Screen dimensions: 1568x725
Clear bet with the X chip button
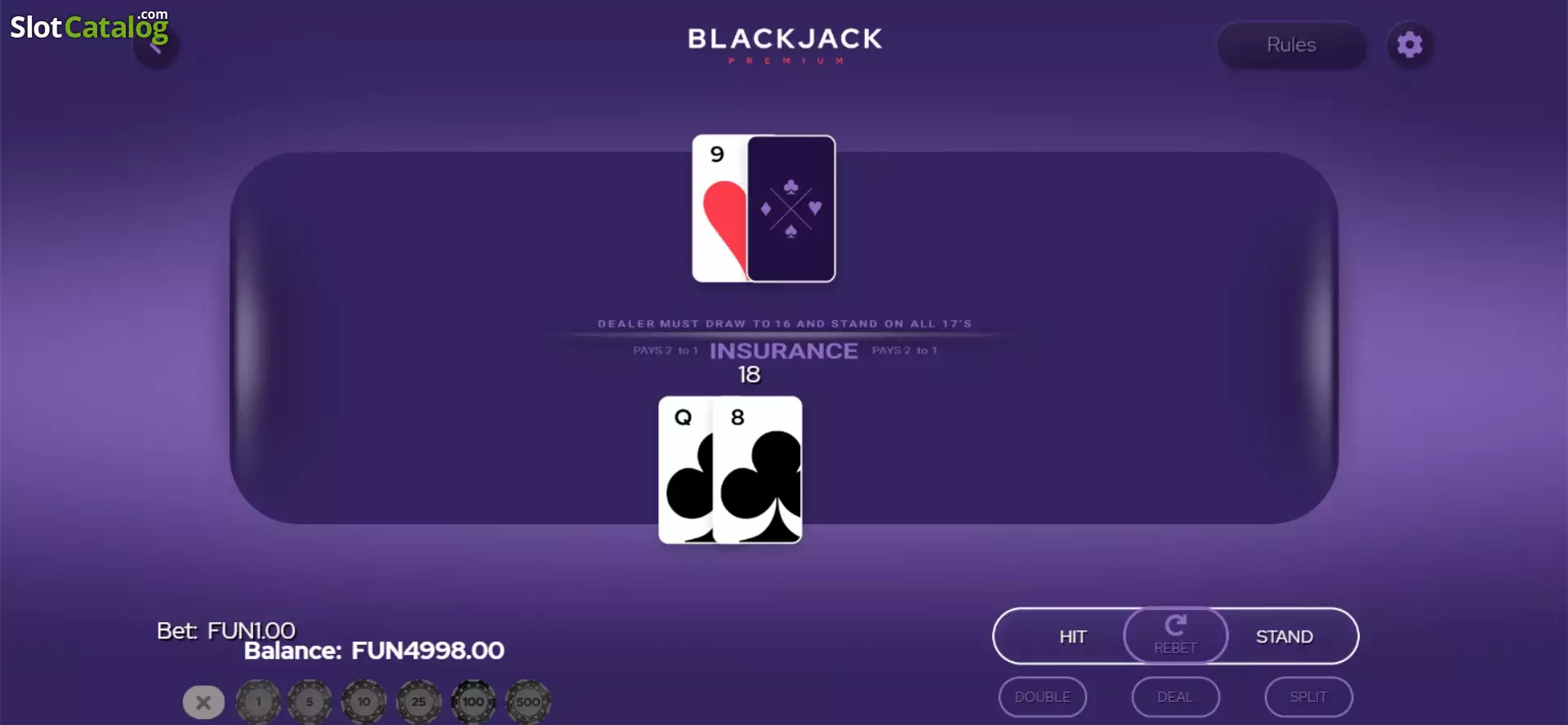[203, 701]
